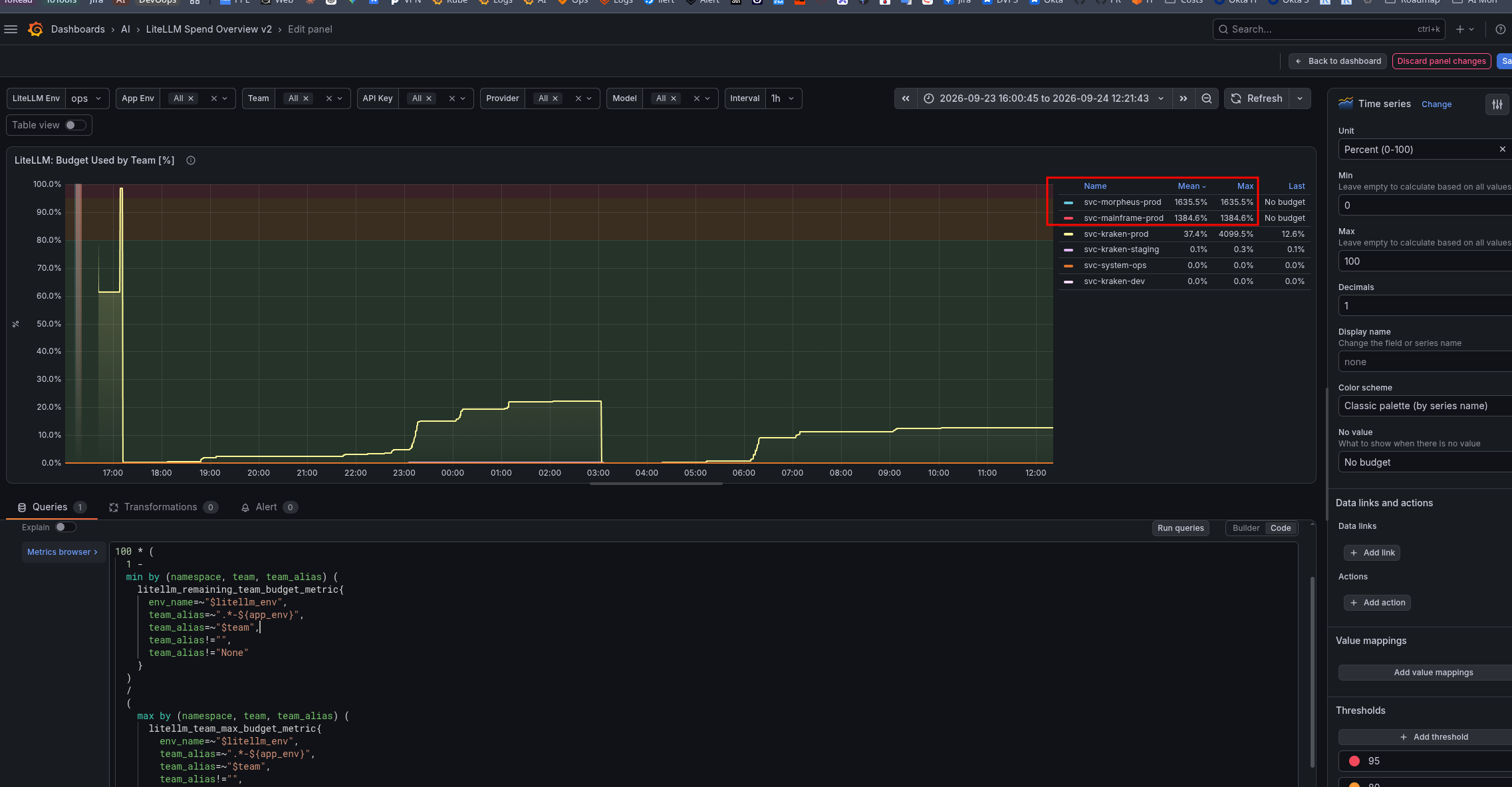Screen dimensions: 1512x787
Task: Toggle the Table view switch
Action: (x=75, y=125)
